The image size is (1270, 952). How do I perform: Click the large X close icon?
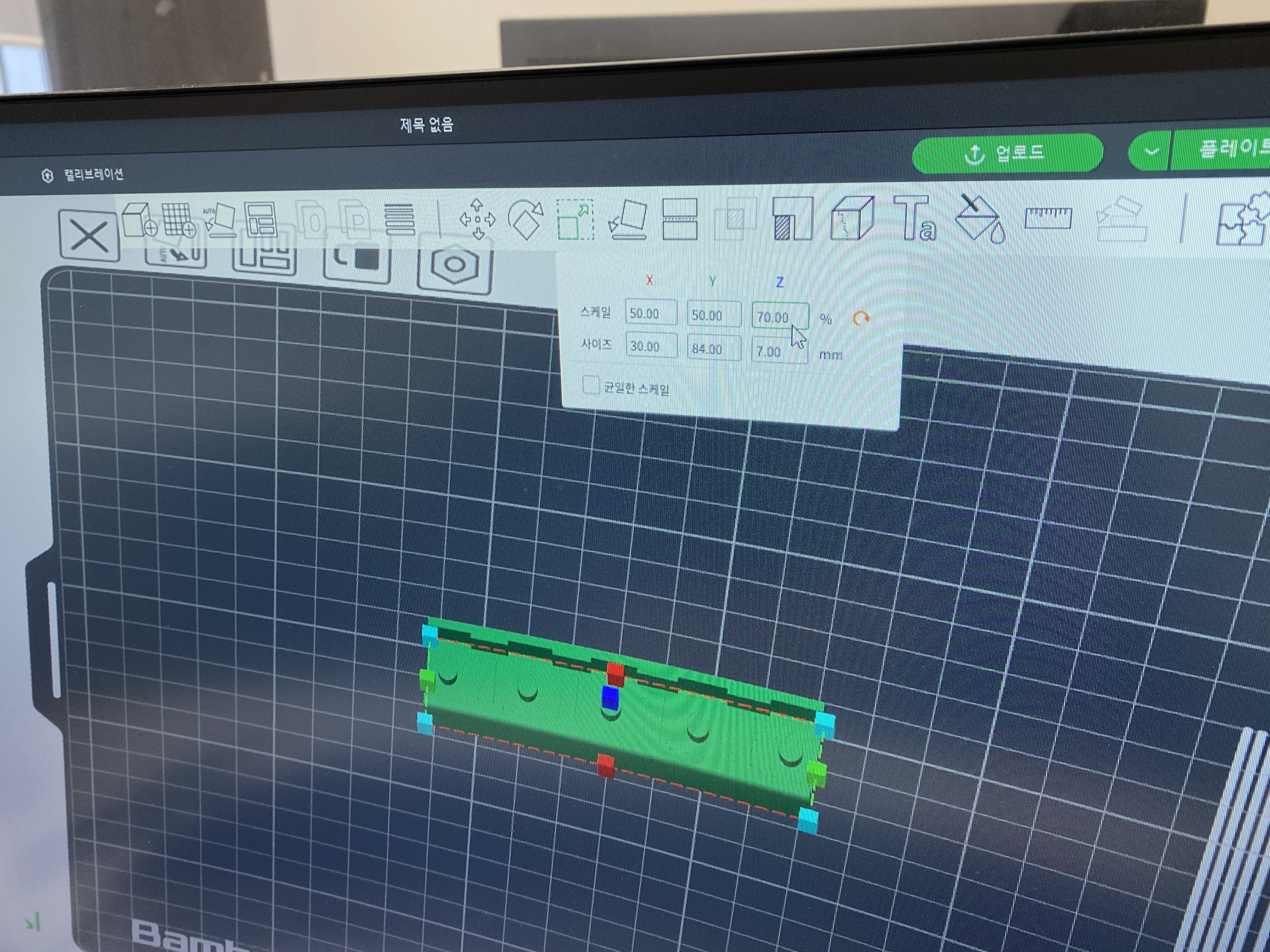click(89, 236)
